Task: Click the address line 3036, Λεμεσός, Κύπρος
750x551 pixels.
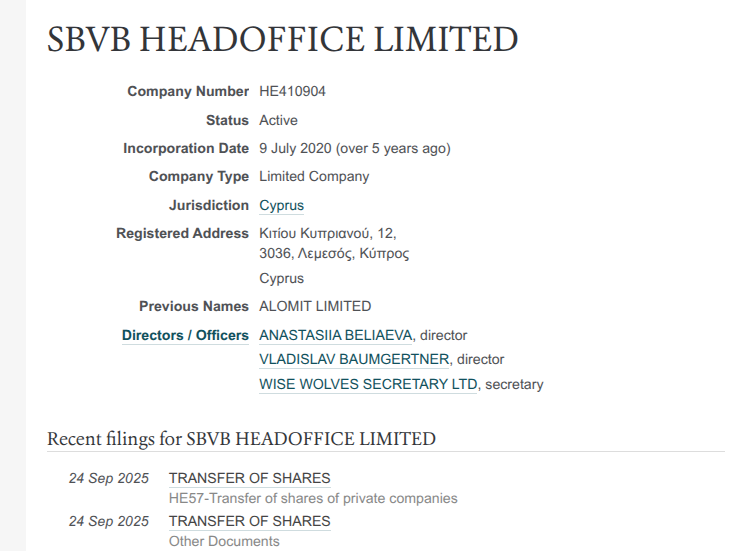Action: [334, 254]
